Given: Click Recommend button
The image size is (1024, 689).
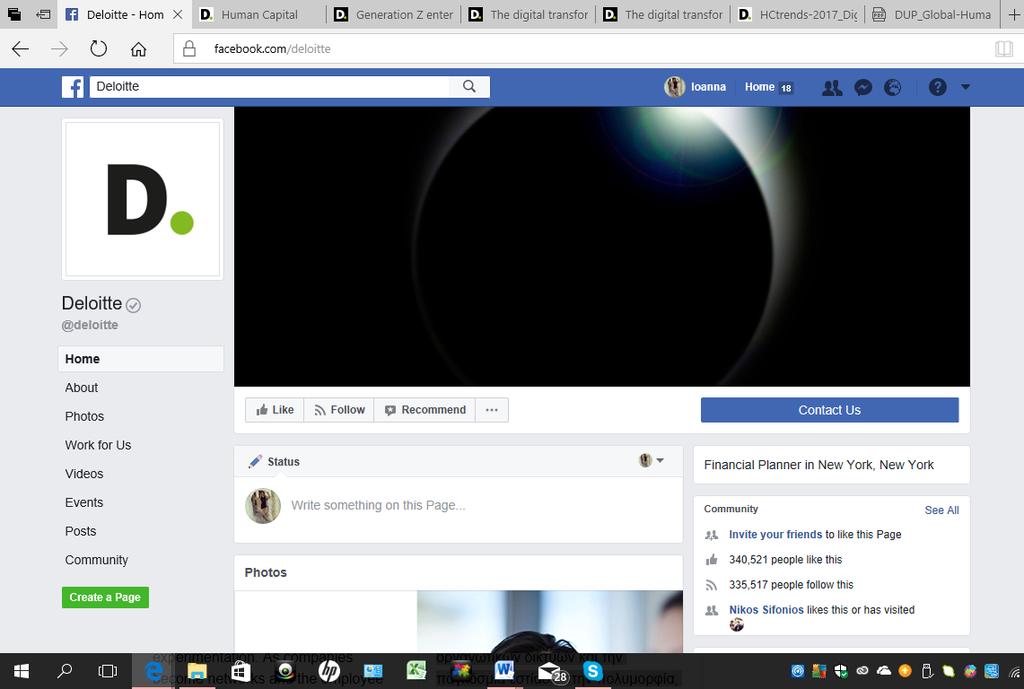Looking at the screenshot, I should click(x=424, y=409).
